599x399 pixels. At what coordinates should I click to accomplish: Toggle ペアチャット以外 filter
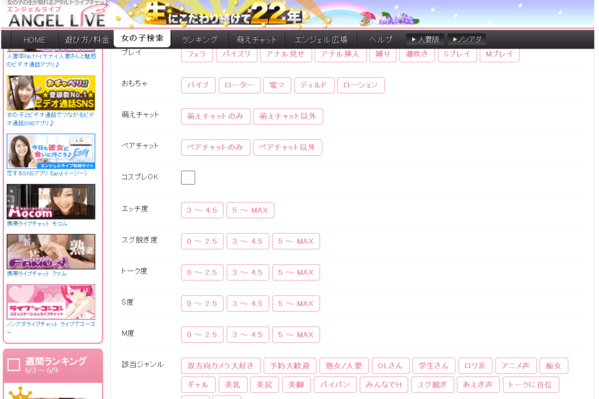[x=288, y=148]
